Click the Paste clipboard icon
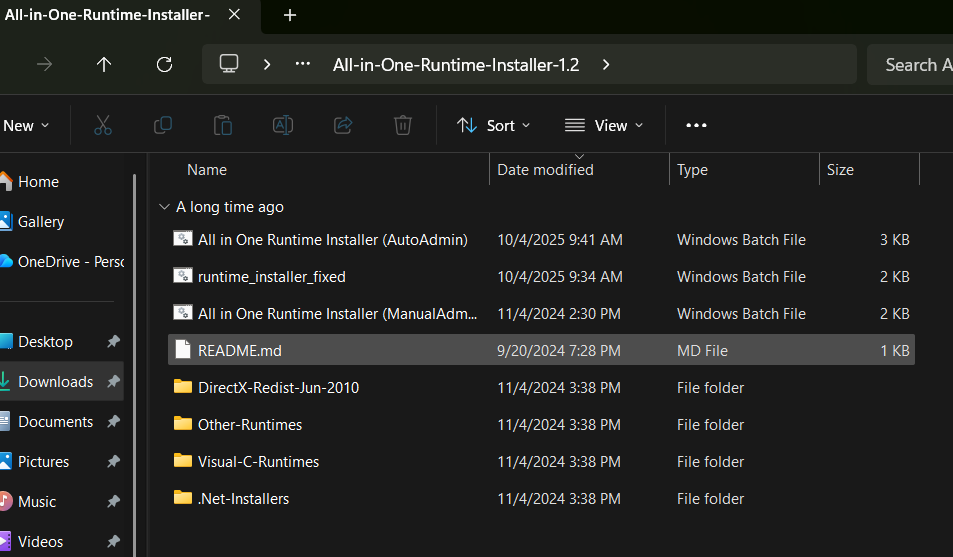This screenshot has width=953, height=557. tap(222, 125)
